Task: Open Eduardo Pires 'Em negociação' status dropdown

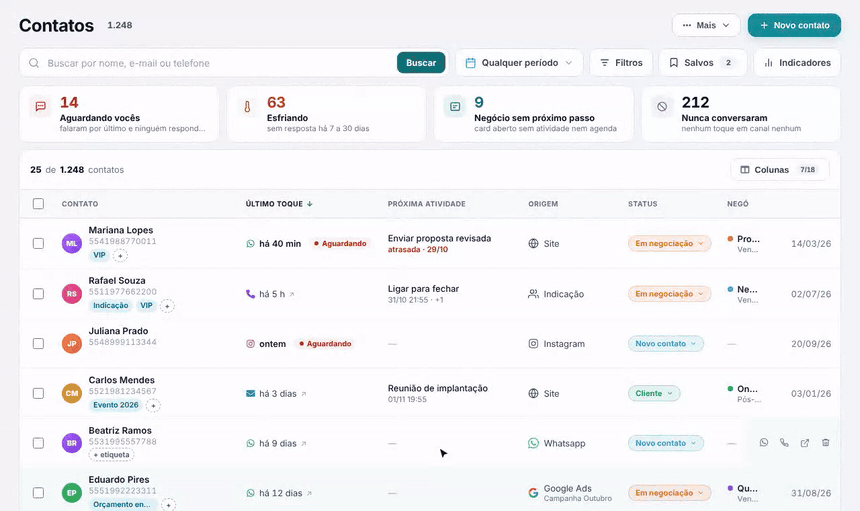Action: pos(669,493)
